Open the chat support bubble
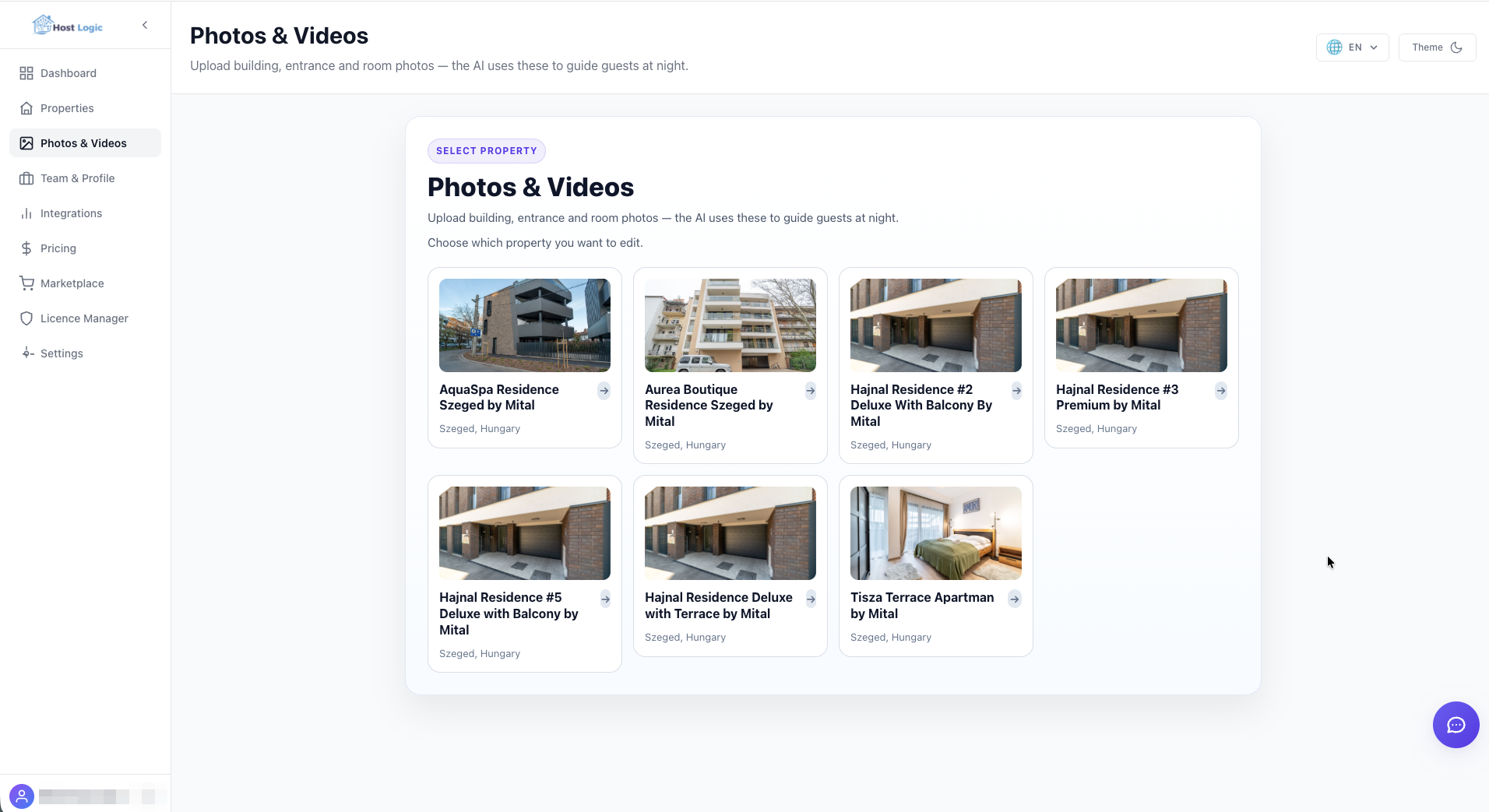The height and width of the screenshot is (812, 1489). (x=1456, y=725)
